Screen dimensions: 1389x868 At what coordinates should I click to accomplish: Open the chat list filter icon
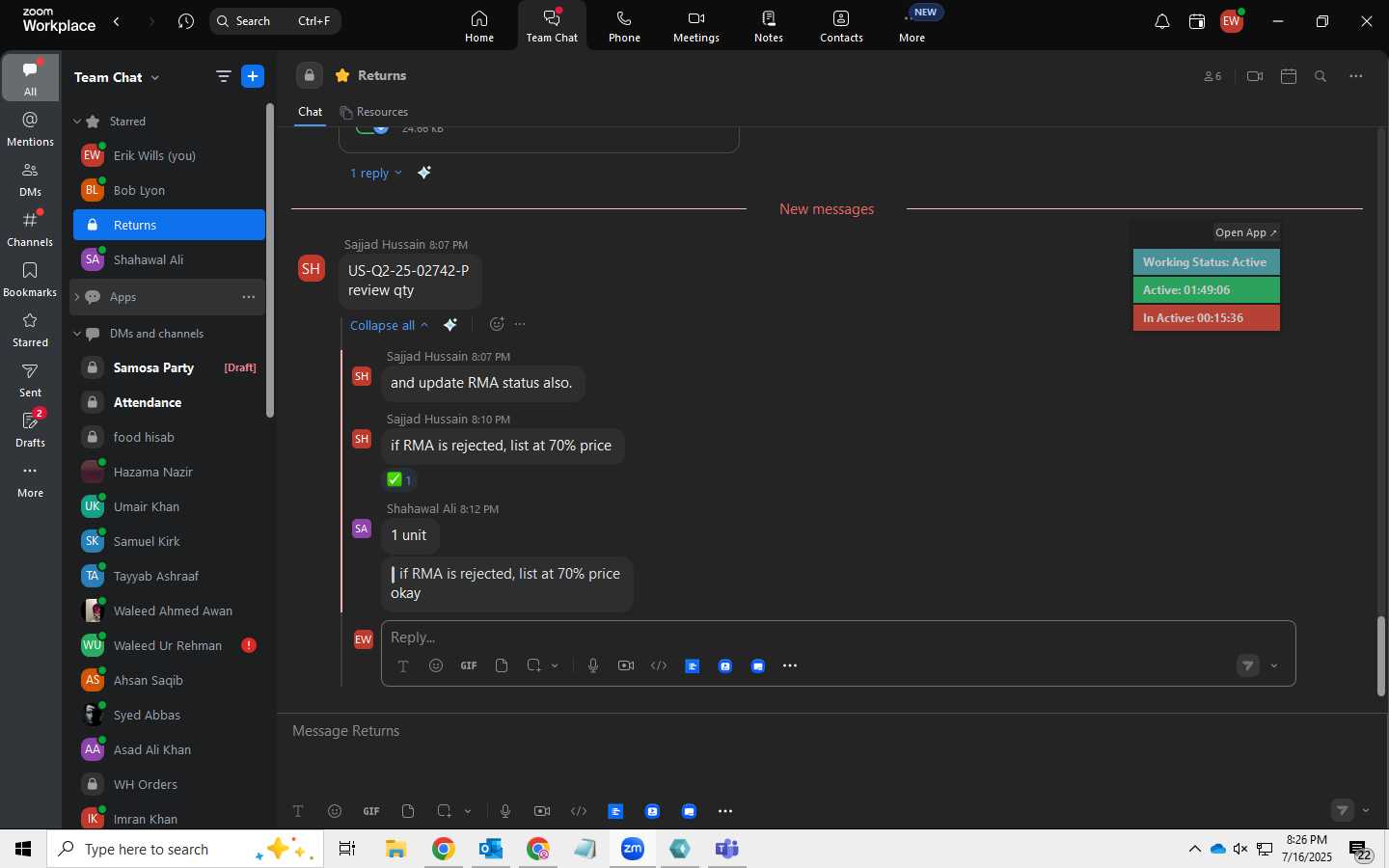(x=224, y=76)
